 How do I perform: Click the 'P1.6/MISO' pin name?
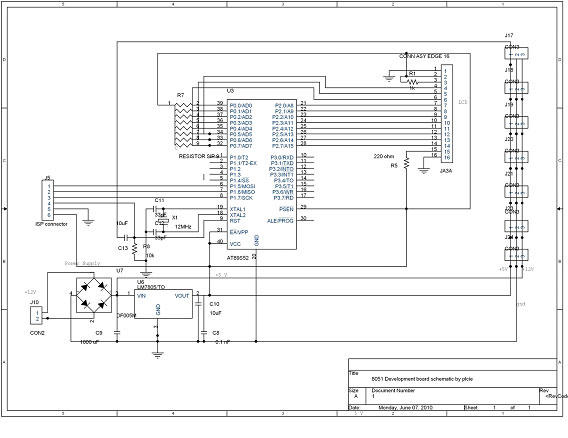[242, 192]
